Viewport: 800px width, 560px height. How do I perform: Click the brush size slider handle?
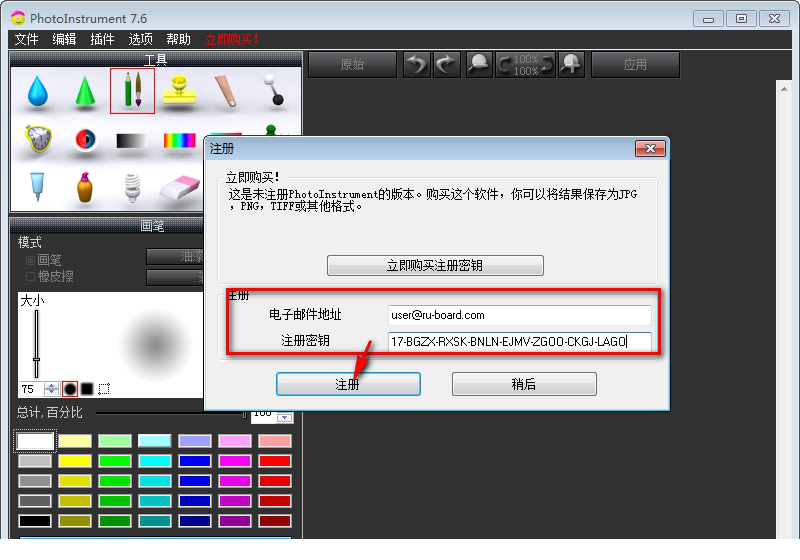point(36,360)
